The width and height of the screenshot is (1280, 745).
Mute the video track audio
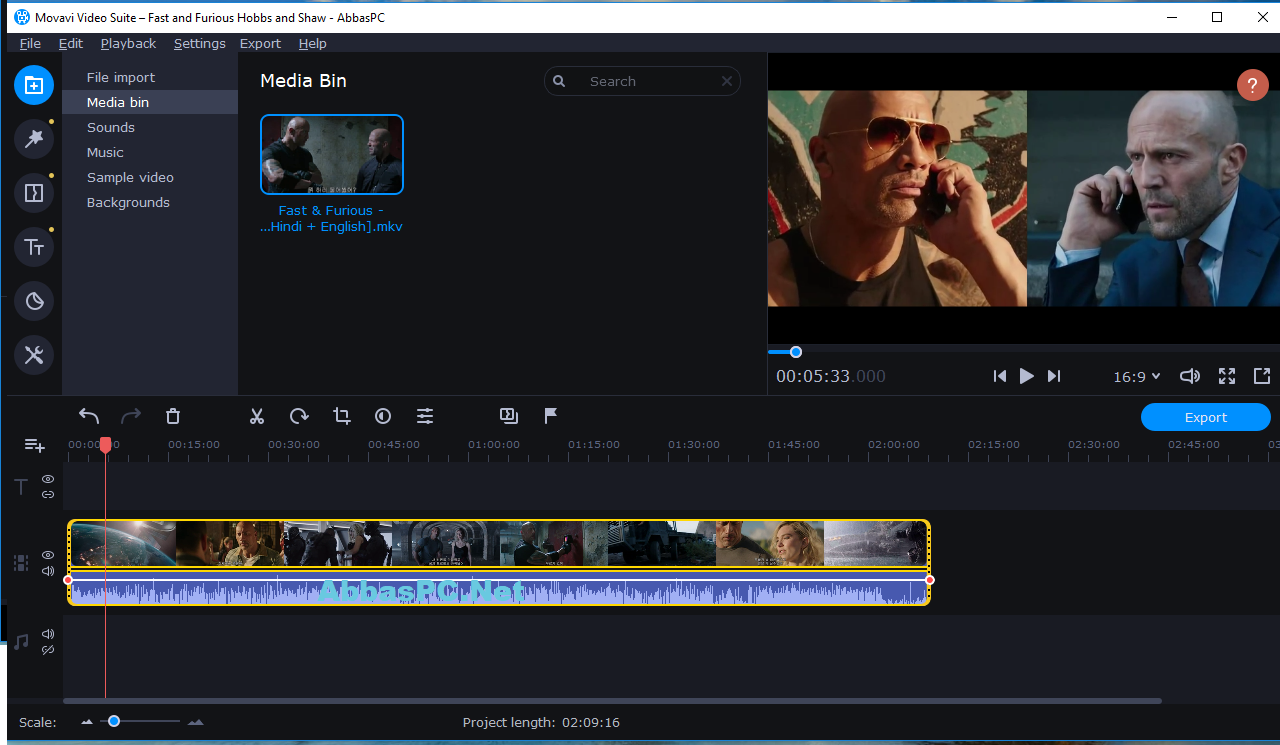coord(48,571)
